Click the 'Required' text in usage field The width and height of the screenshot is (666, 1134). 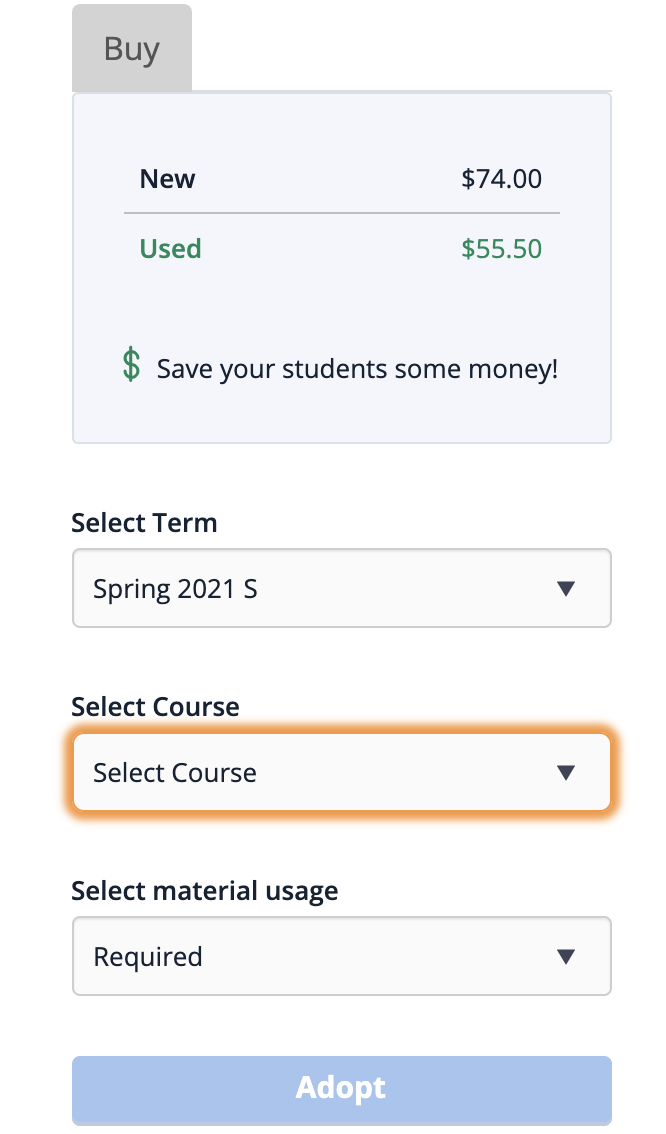click(148, 957)
